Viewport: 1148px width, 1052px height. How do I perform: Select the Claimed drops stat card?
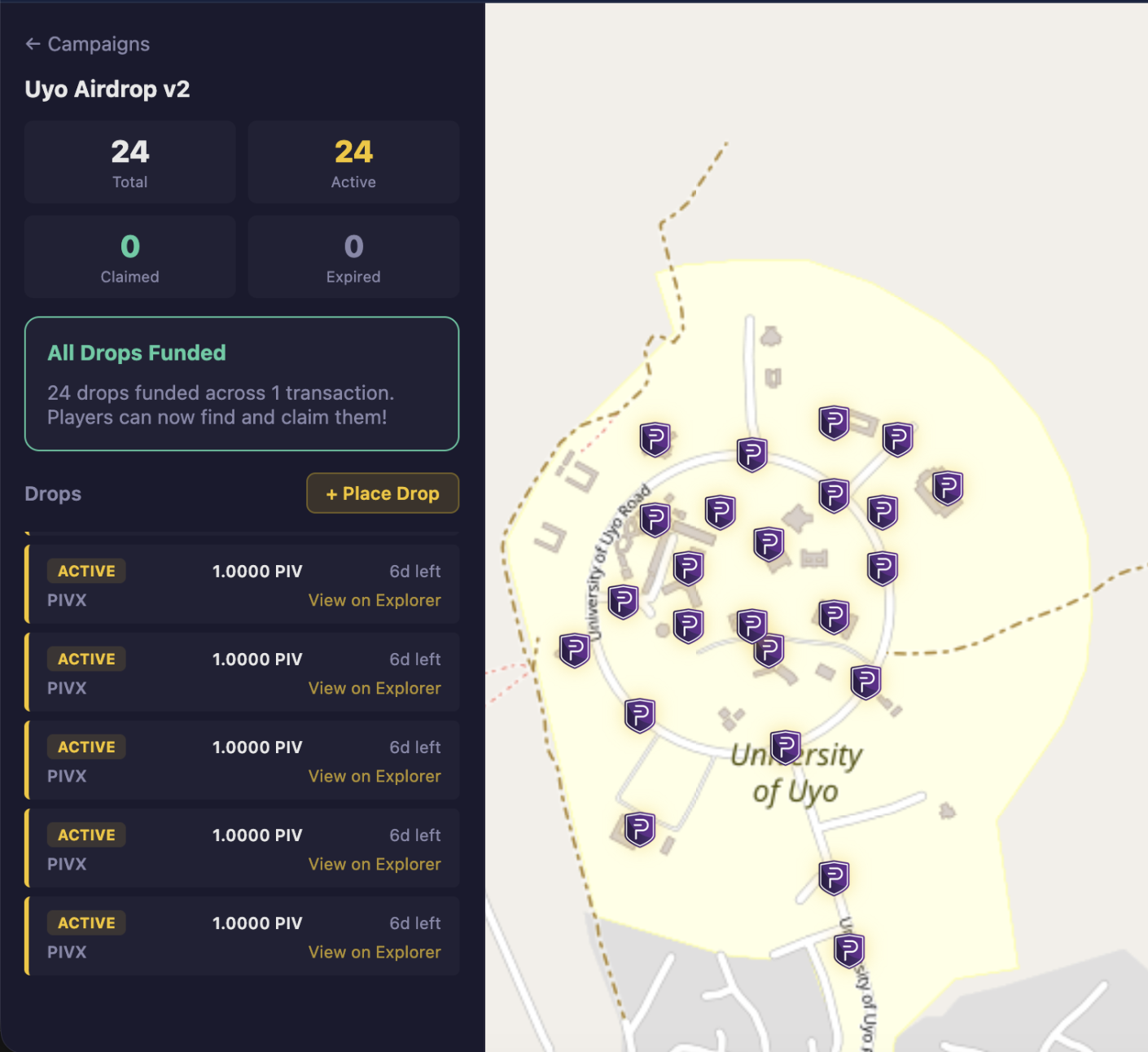pyautogui.click(x=130, y=256)
